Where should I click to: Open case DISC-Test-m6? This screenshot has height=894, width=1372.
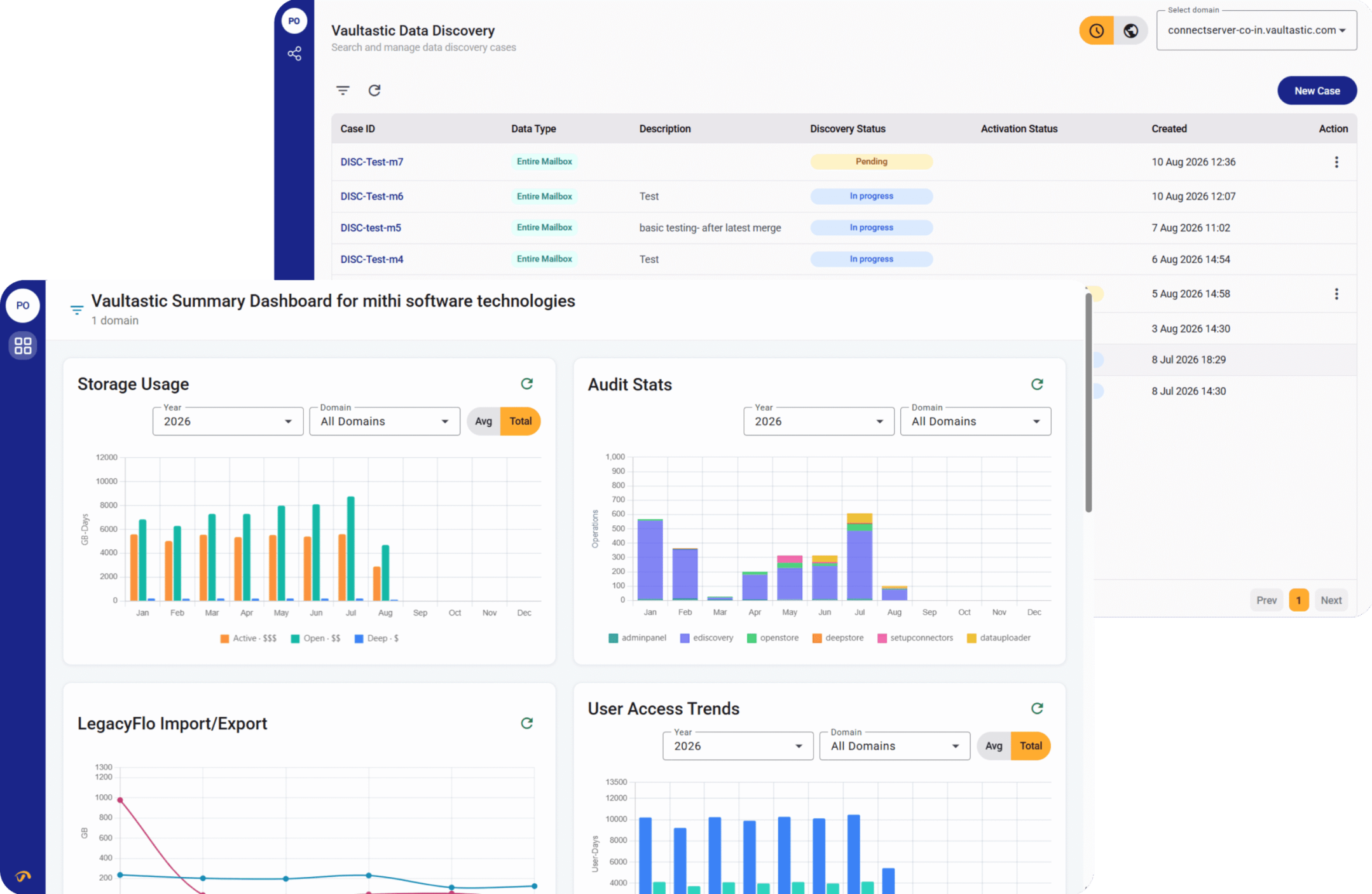372,196
